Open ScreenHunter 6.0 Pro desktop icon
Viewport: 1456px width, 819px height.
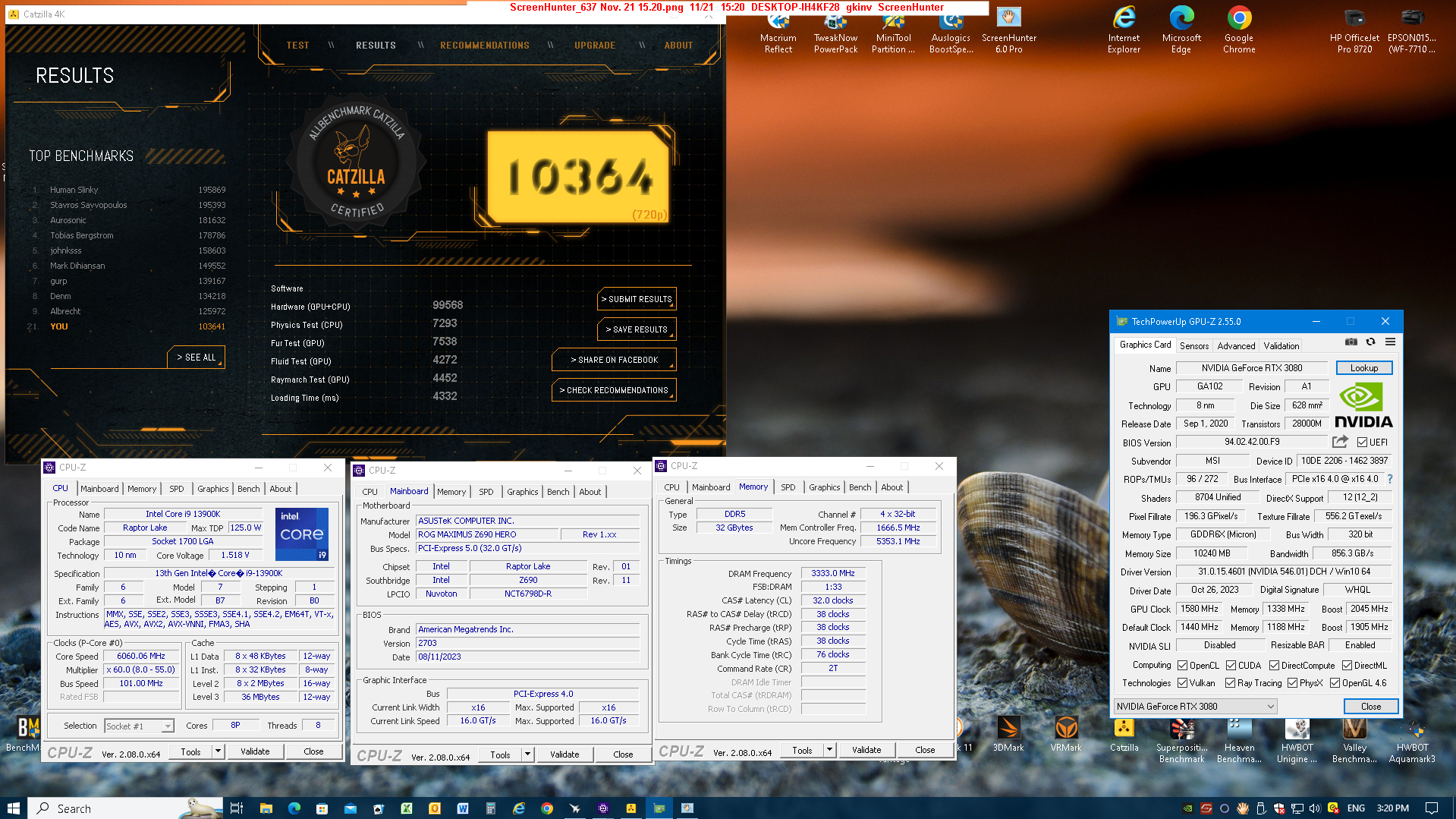pyautogui.click(x=1008, y=30)
